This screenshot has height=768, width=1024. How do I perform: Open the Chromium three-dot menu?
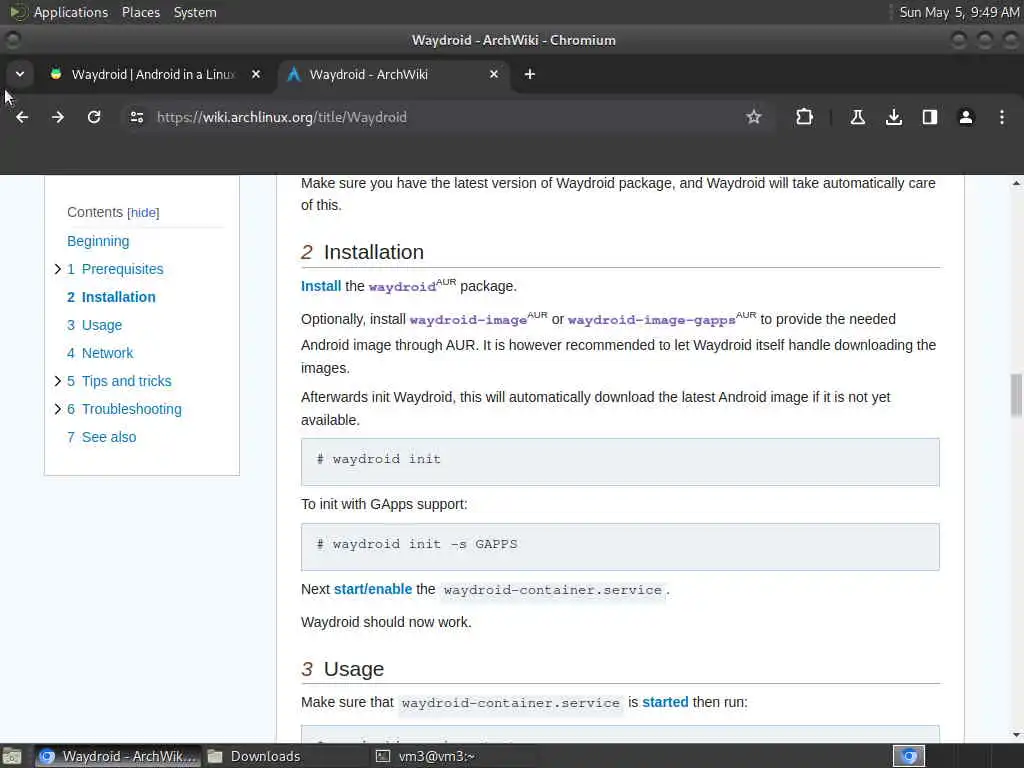1002,117
